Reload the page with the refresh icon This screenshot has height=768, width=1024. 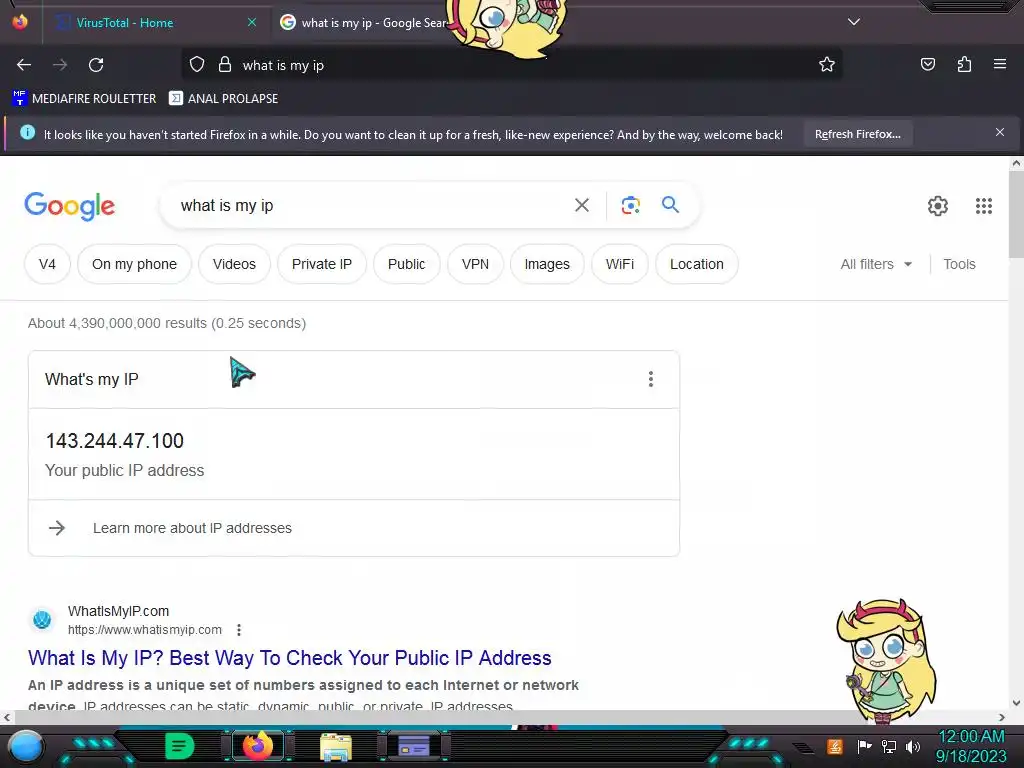(x=96, y=65)
